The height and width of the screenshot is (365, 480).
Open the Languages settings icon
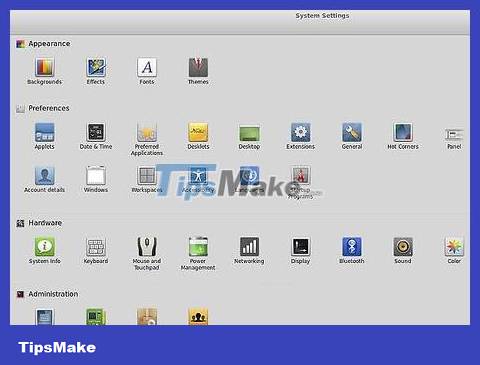click(249, 175)
